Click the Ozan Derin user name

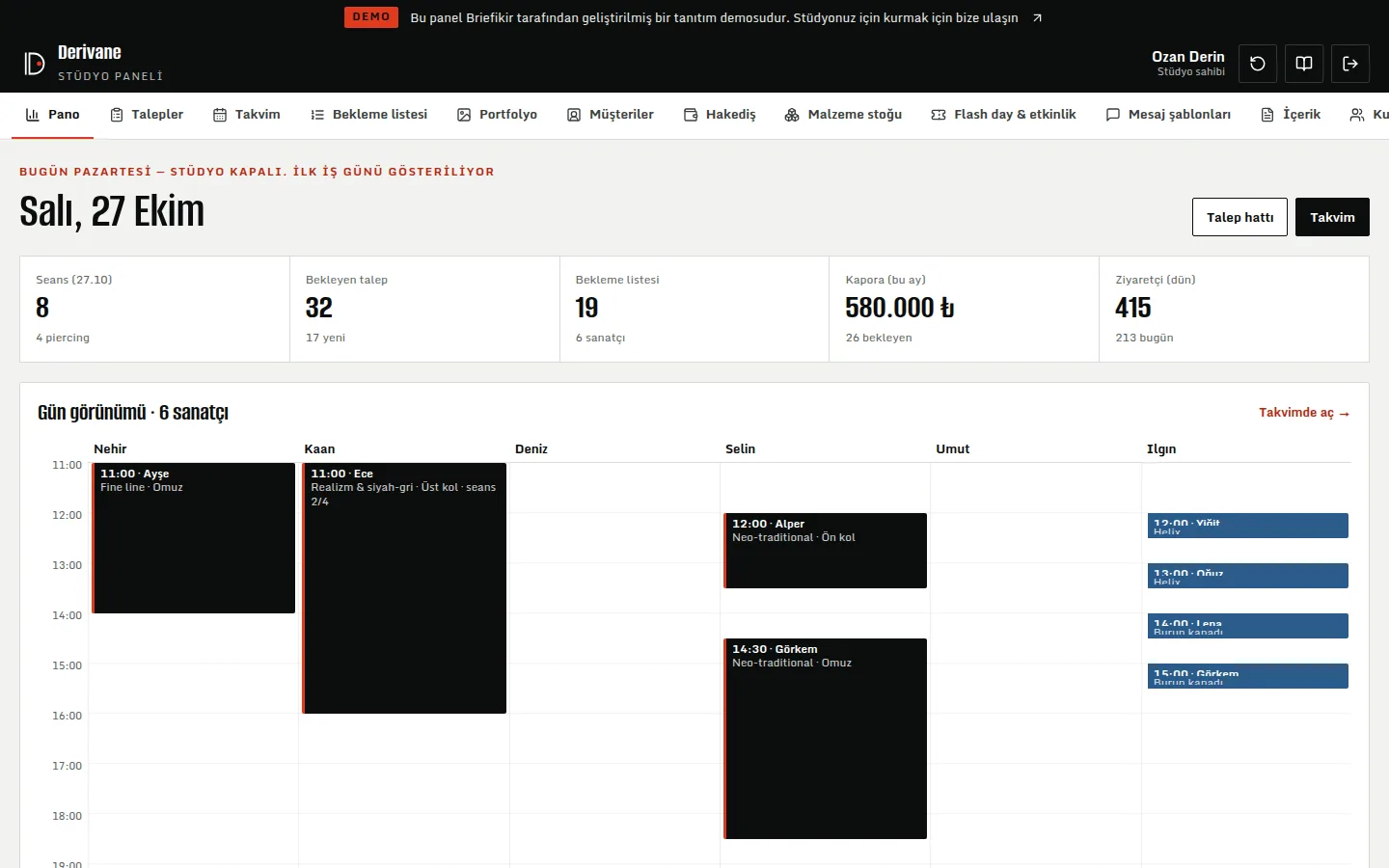click(x=1188, y=57)
